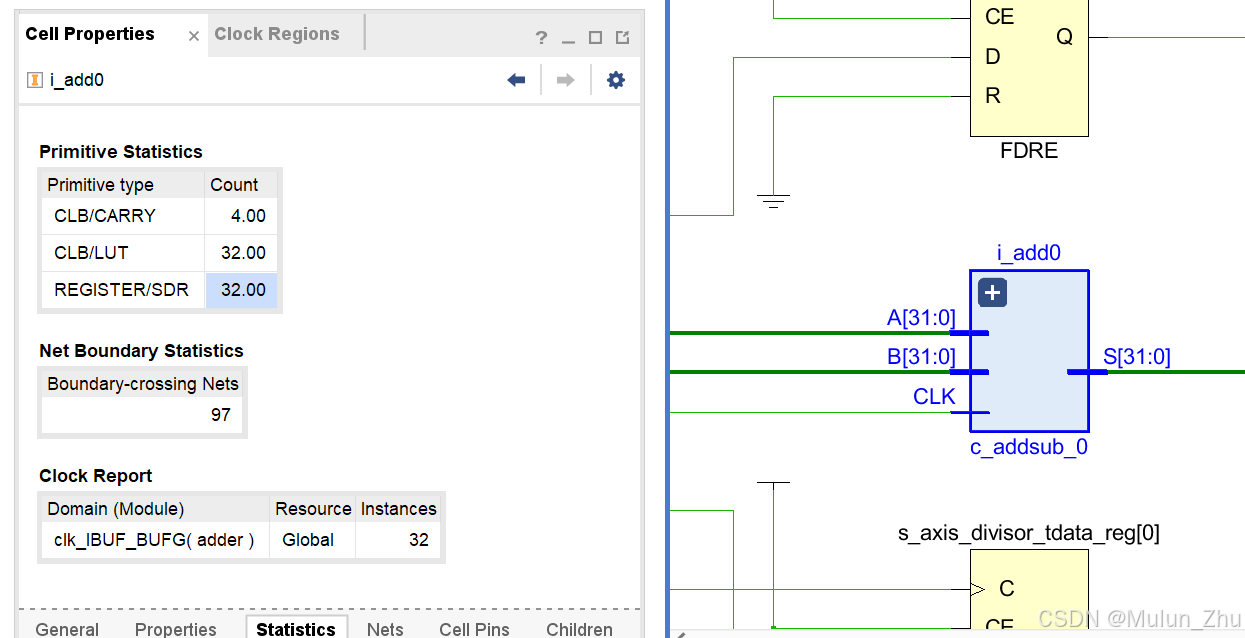Select the REGISTER/SDR row

159,290
